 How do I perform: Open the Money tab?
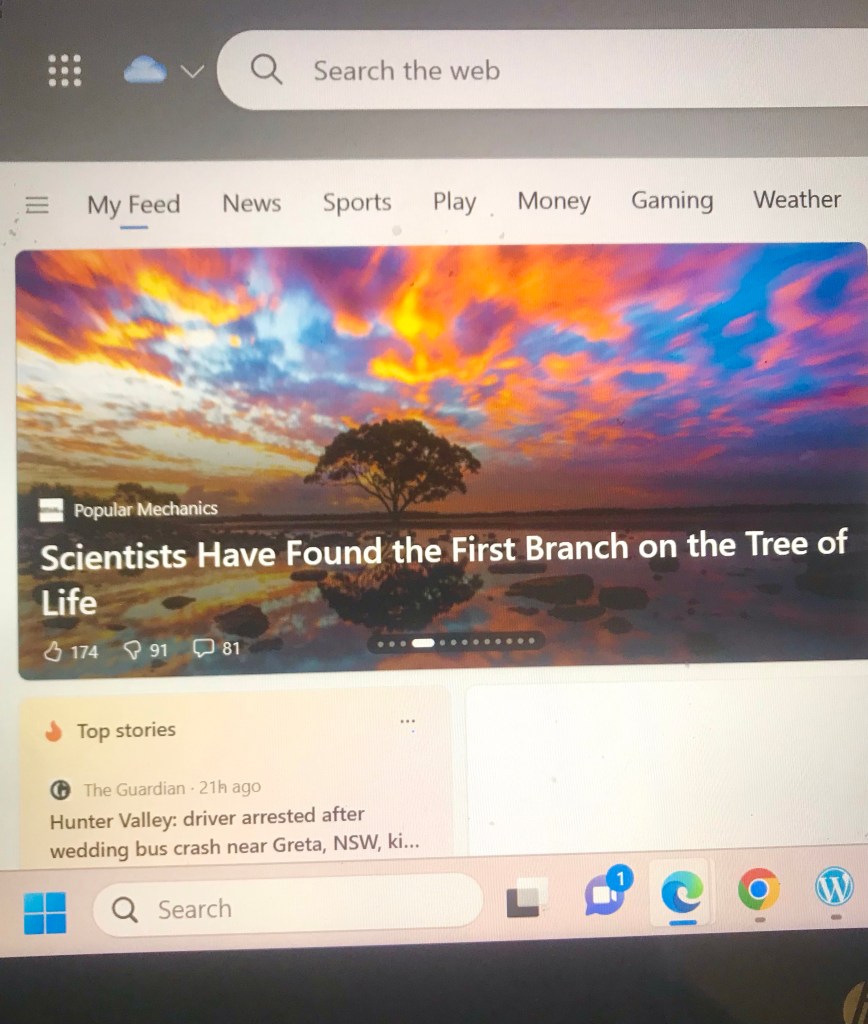[554, 200]
